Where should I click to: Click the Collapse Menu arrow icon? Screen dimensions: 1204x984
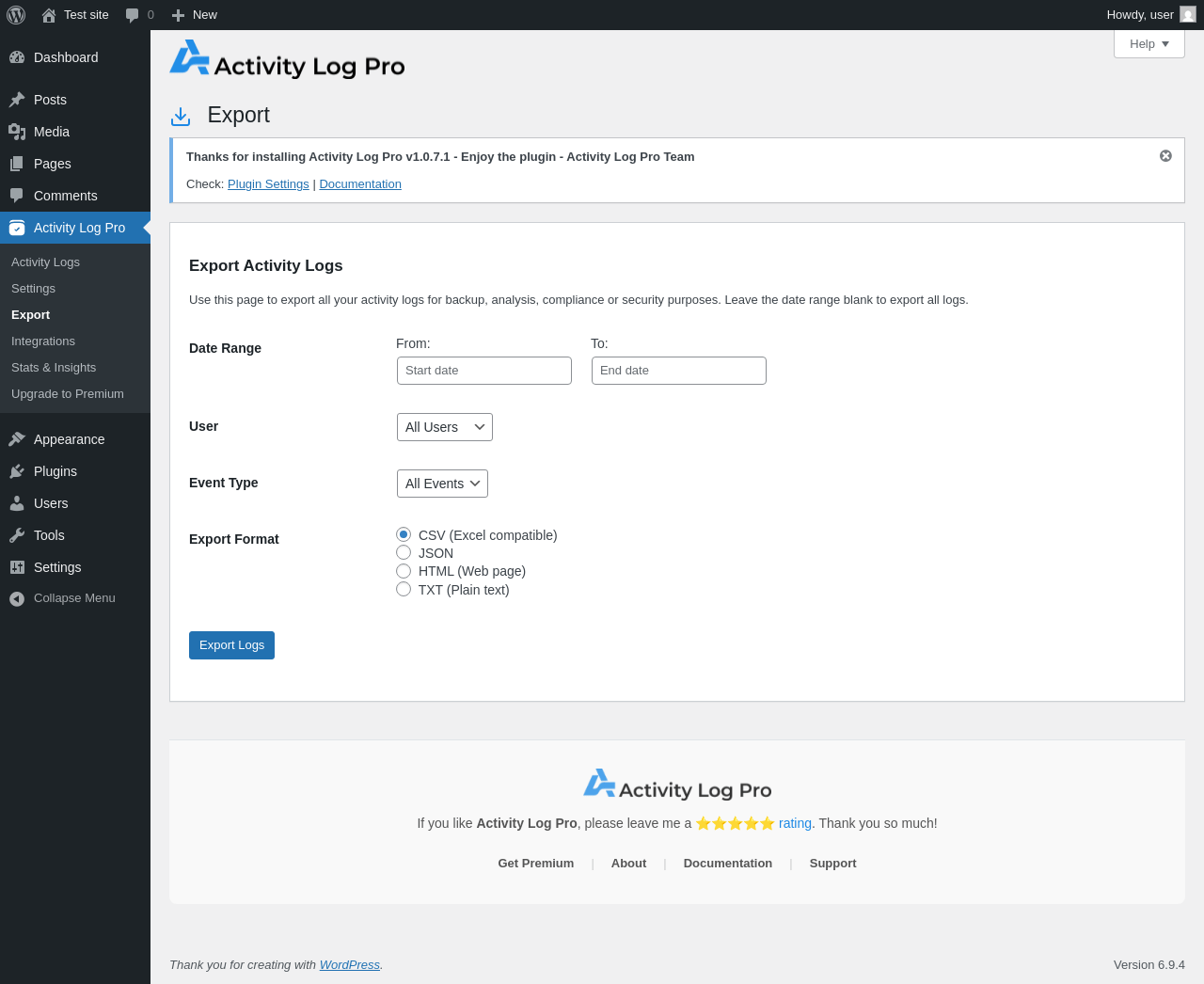point(17,598)
